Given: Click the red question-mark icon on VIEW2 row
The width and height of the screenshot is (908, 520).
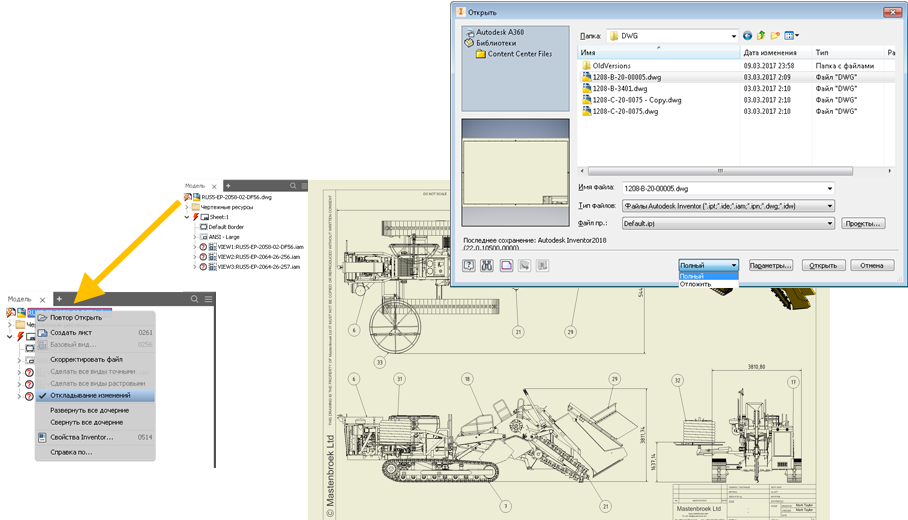Looking at the screenshot, I should coord(203,257).
